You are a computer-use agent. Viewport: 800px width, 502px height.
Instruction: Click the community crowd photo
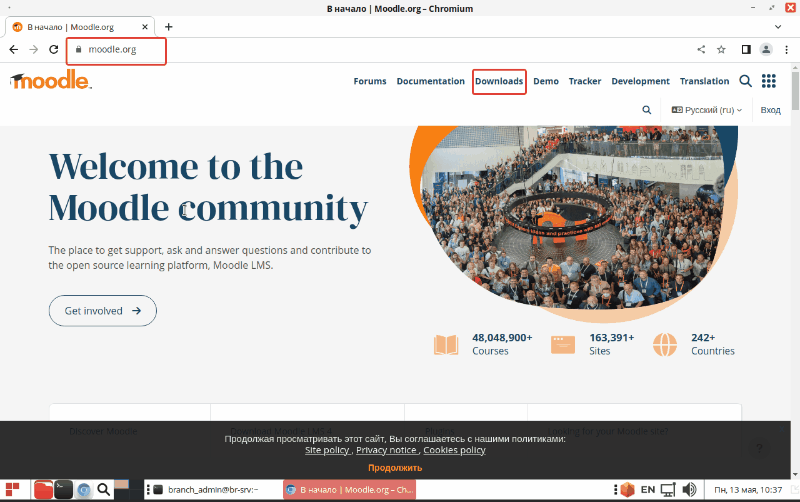571,219
